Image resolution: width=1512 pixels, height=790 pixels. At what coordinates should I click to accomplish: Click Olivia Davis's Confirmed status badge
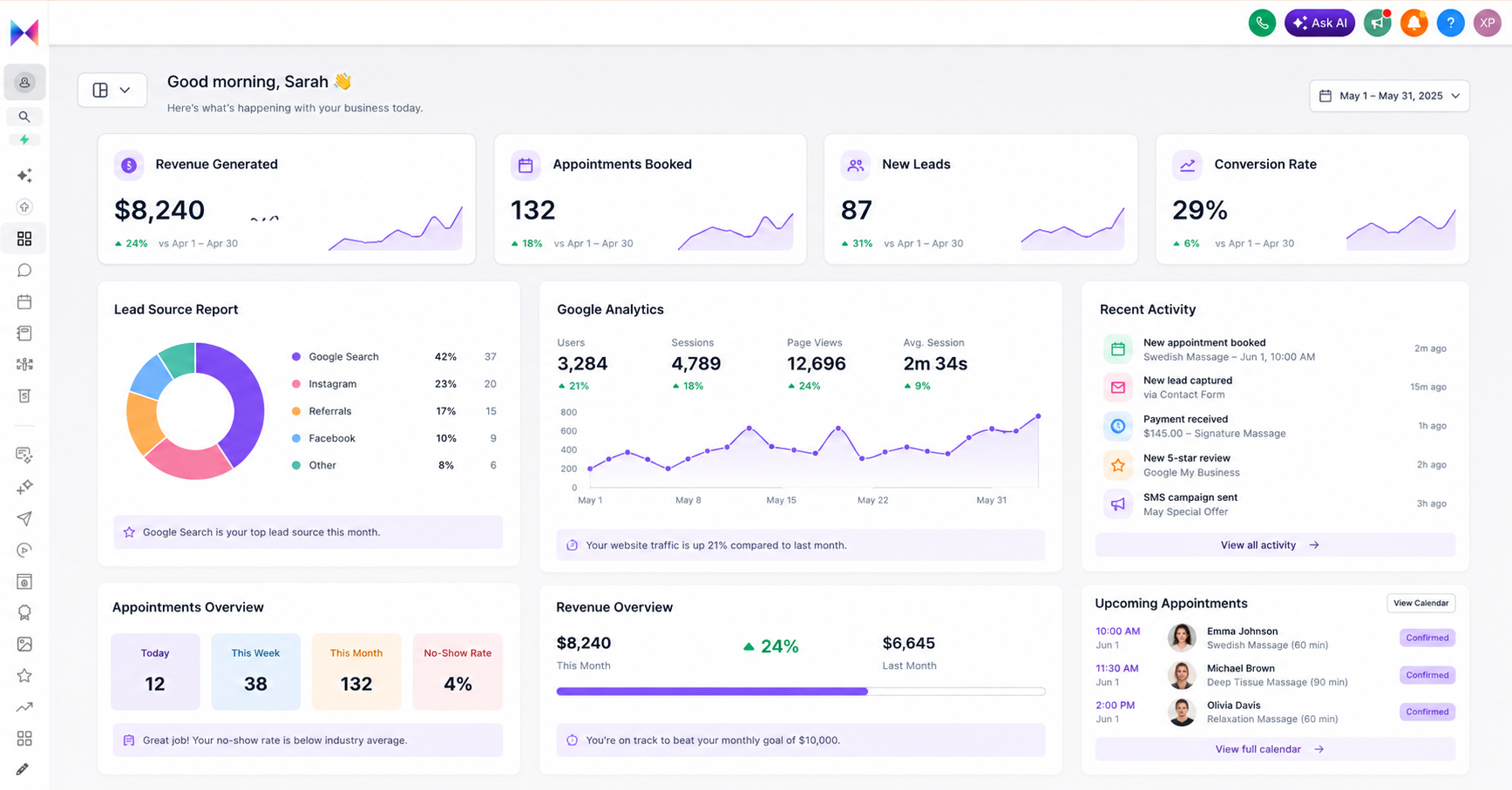[x=1427, y=712]
